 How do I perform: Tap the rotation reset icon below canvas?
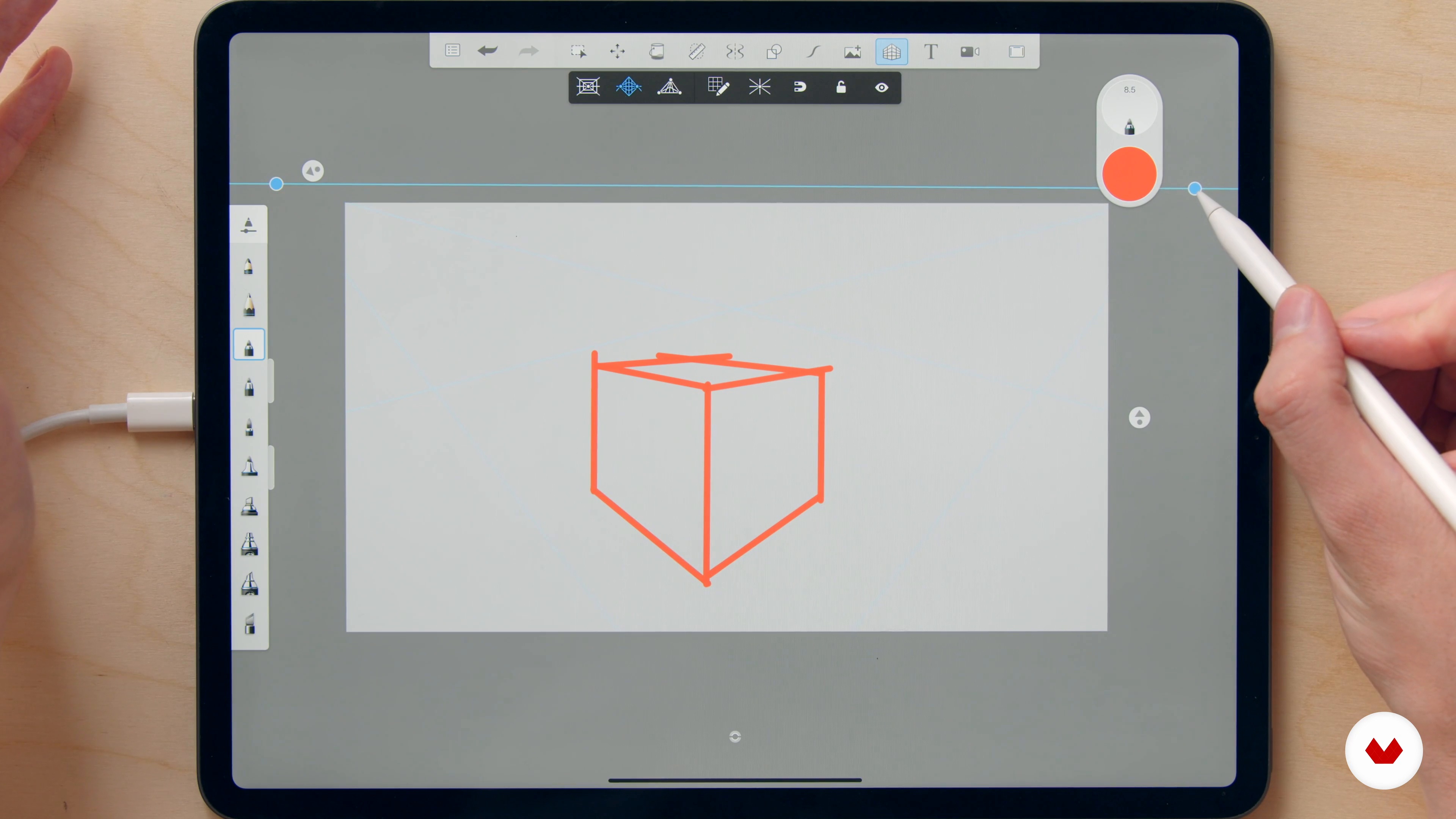[735, 736]
